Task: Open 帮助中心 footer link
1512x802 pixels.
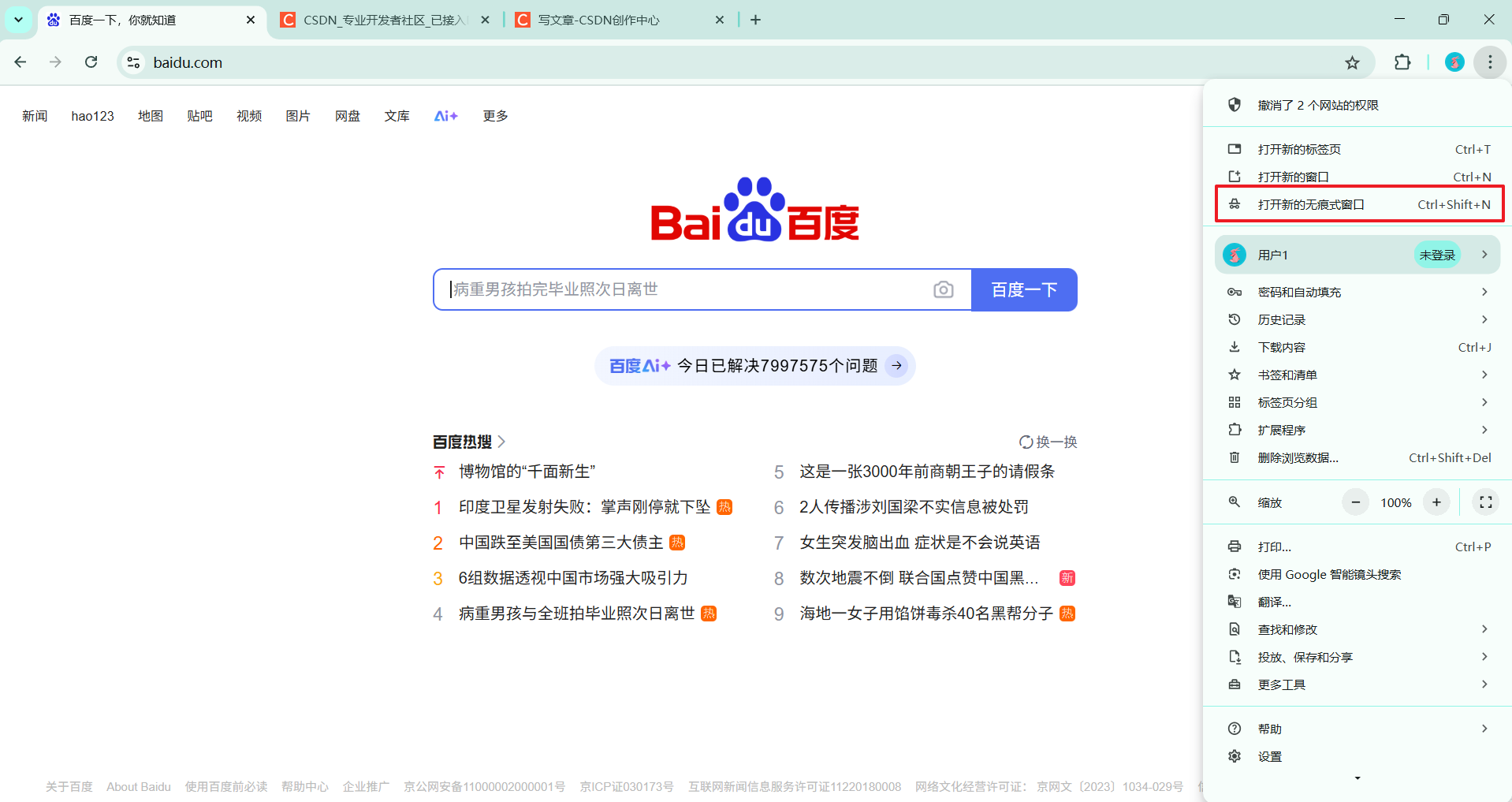Action: (305, 786)
